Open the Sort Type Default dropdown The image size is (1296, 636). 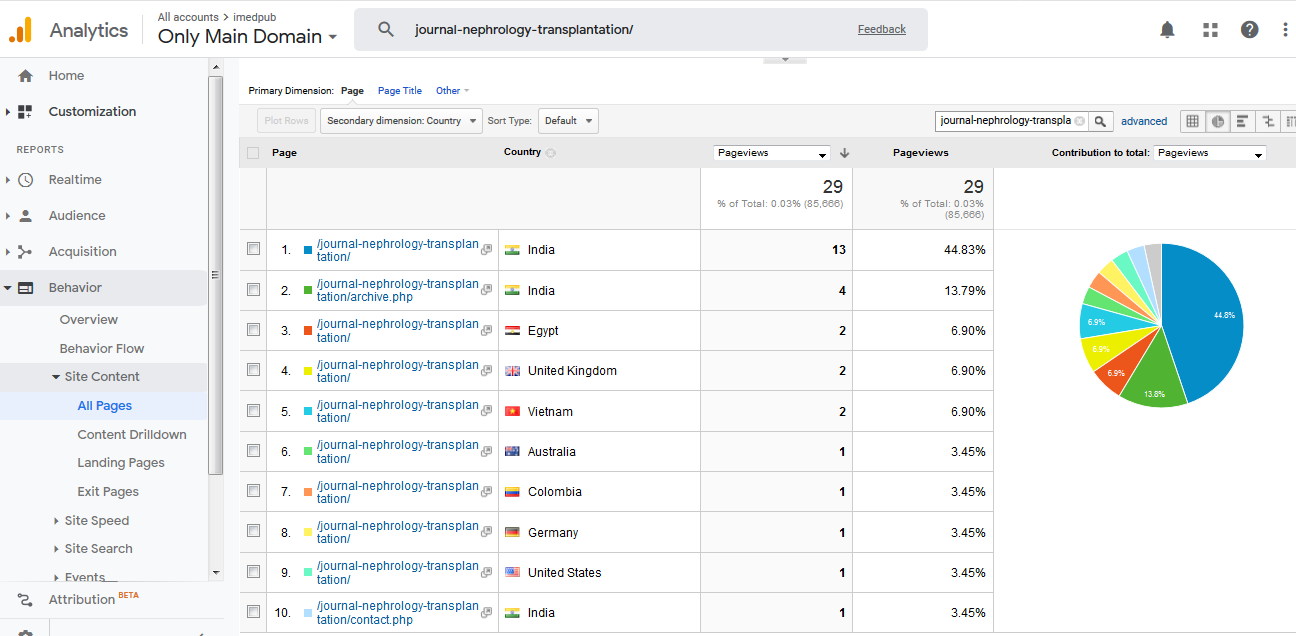(568, 121)
